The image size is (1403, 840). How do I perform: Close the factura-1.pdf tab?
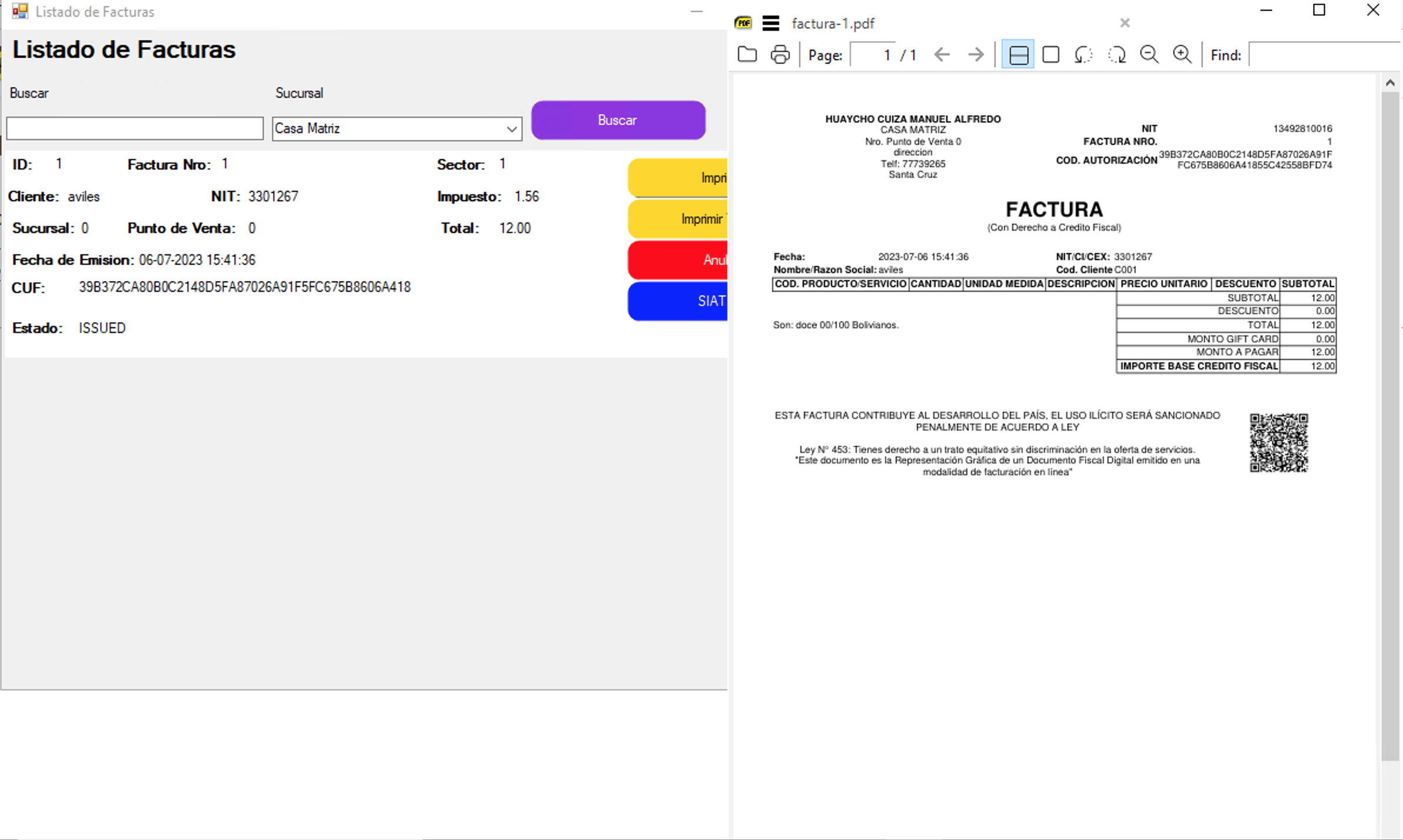pos(1125,23)
